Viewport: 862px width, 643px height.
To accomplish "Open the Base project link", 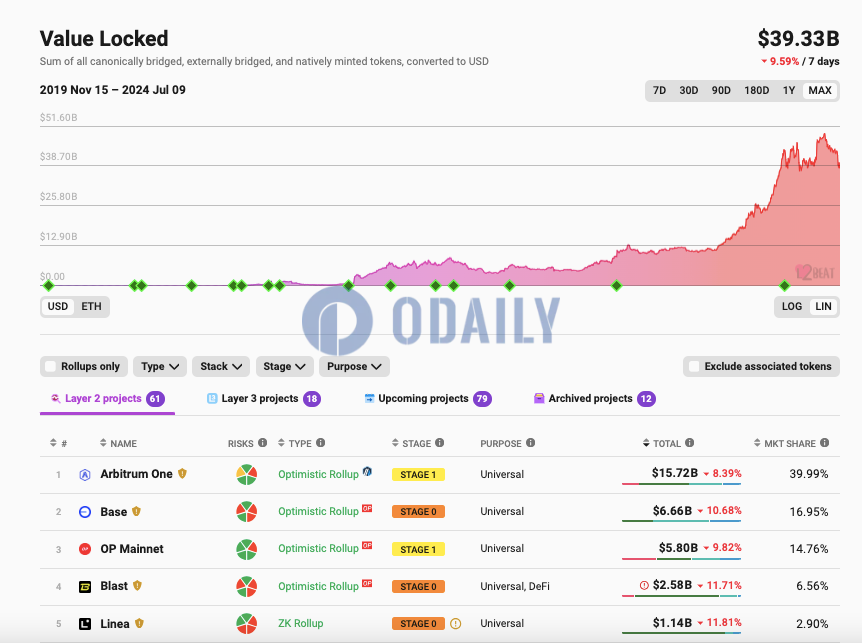I will pos(114,512).
